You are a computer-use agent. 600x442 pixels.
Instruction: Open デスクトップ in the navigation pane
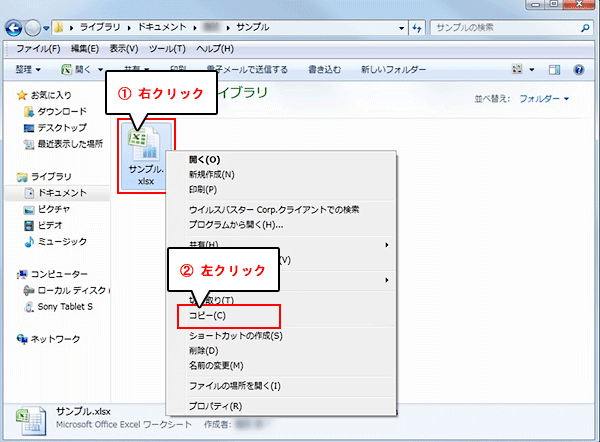click(62, 127)
